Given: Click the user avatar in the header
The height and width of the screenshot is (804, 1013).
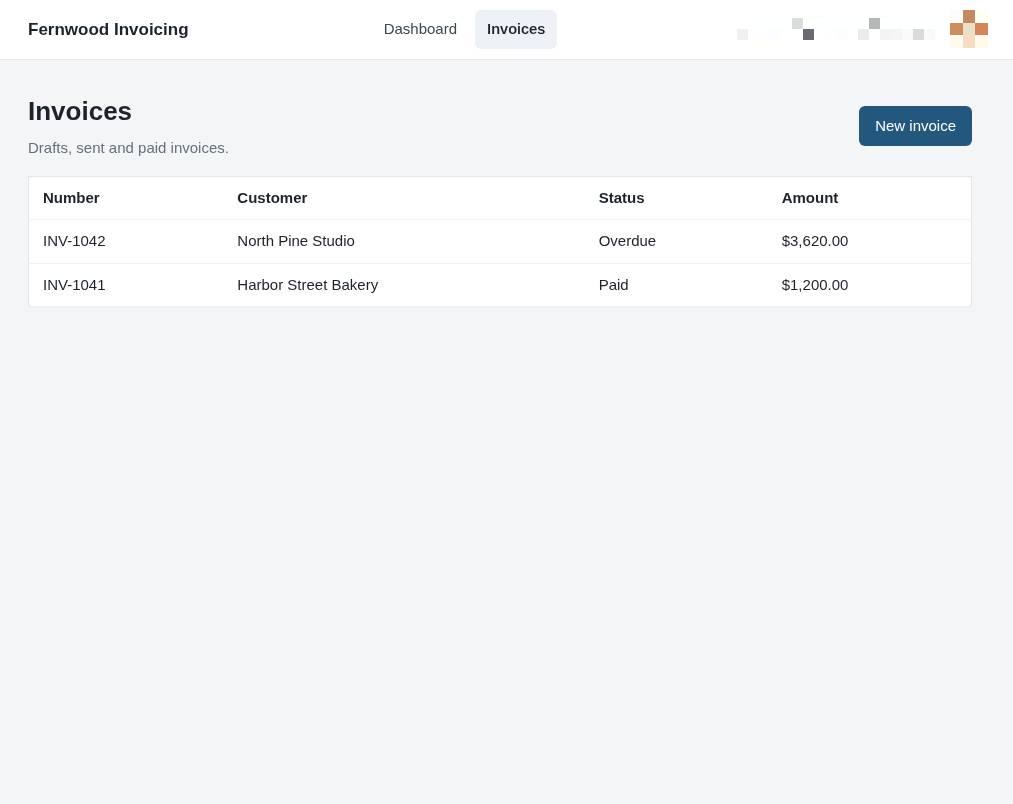Looking at the screenshot, I should (968, 29).
